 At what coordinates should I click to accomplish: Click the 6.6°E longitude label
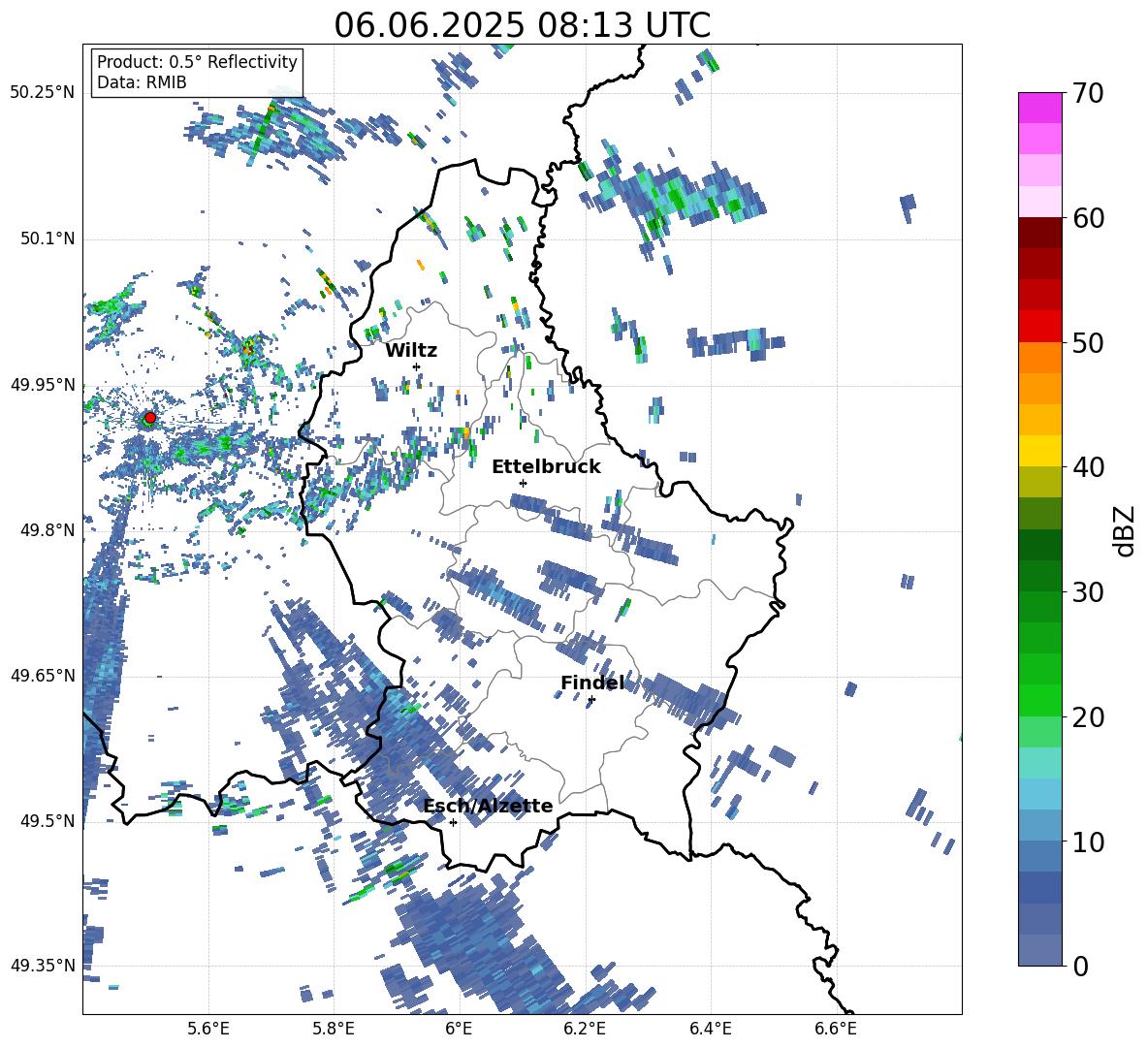click(x=836, y=1029)
